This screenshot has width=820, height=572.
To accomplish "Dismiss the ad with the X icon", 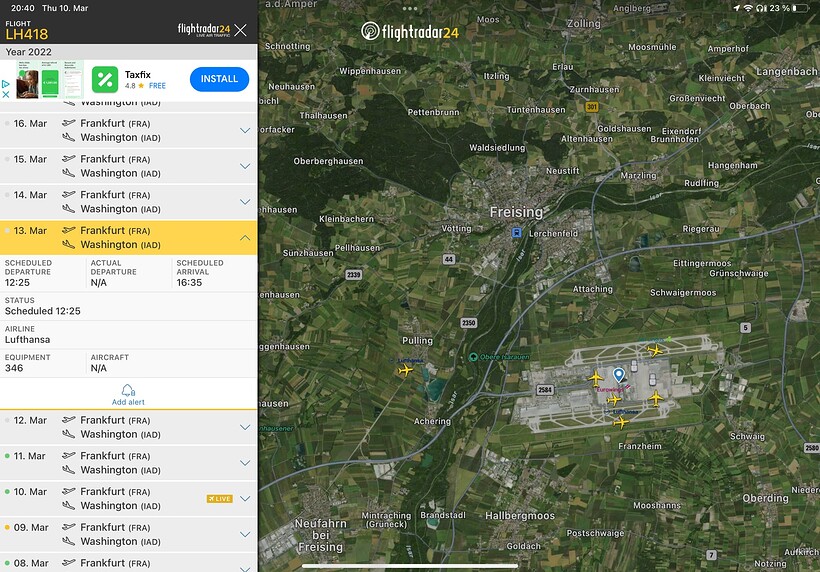I will pyautogui.click(x=6, y=95).
